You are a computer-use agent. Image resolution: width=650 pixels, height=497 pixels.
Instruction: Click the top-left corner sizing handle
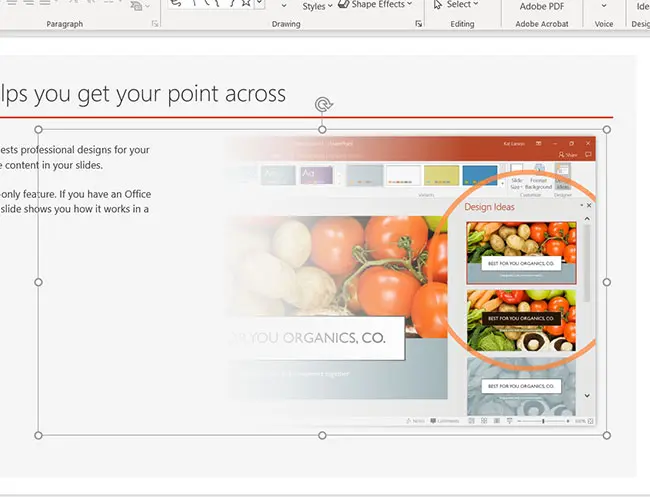coord(39,129)
